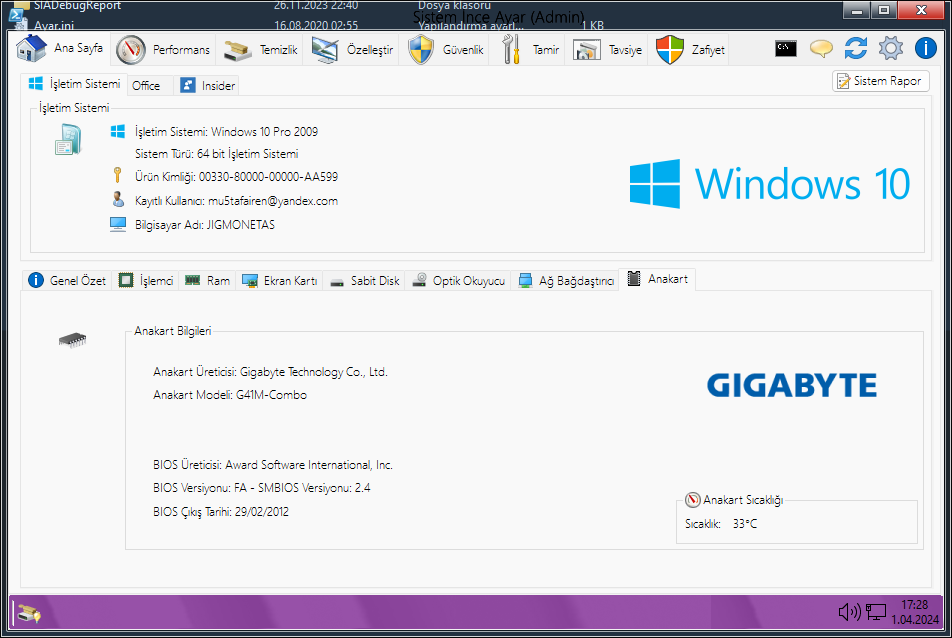Viewport: 952px width, 638px height.
Task: Minimize the Sistem İnce Ayar window
Action: coord(856,10)
